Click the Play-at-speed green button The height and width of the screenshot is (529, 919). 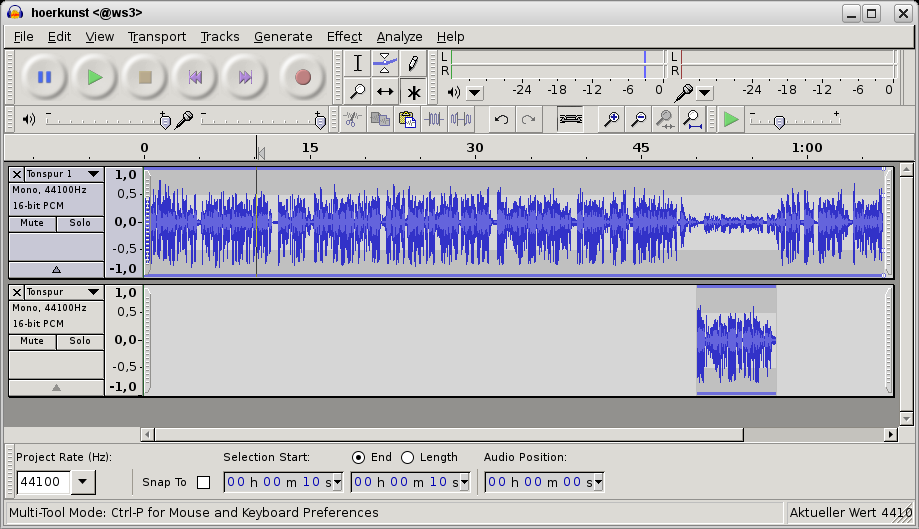click(731, 120)
